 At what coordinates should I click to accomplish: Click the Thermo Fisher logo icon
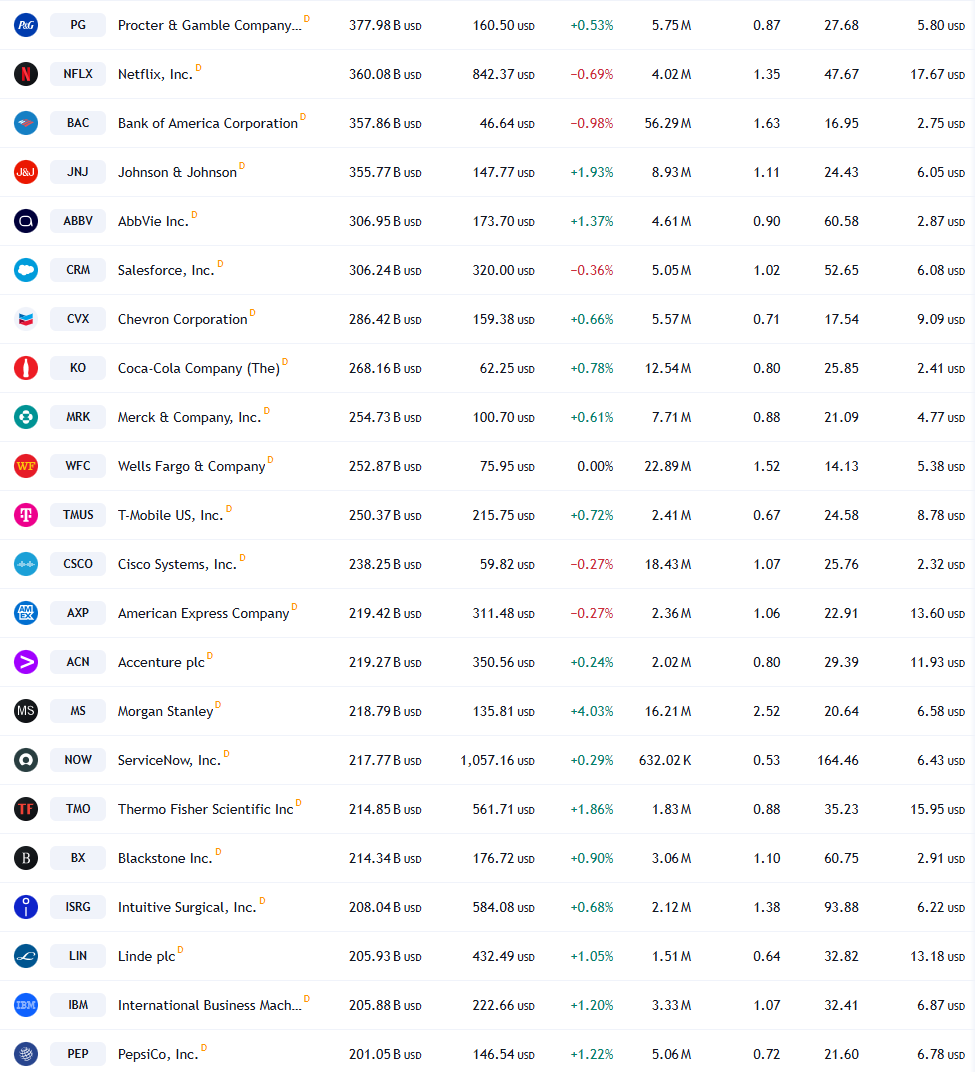26,809
